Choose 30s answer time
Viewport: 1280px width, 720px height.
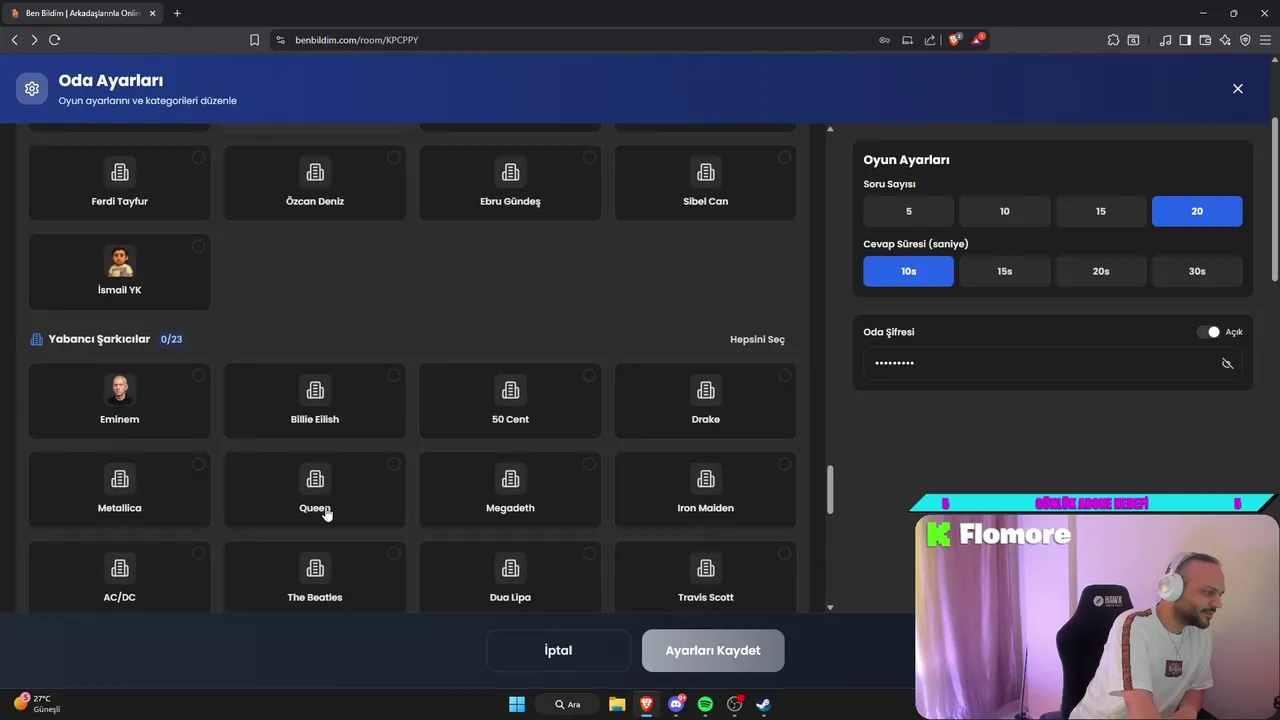pyautogui.click(x=1197, y=271)
